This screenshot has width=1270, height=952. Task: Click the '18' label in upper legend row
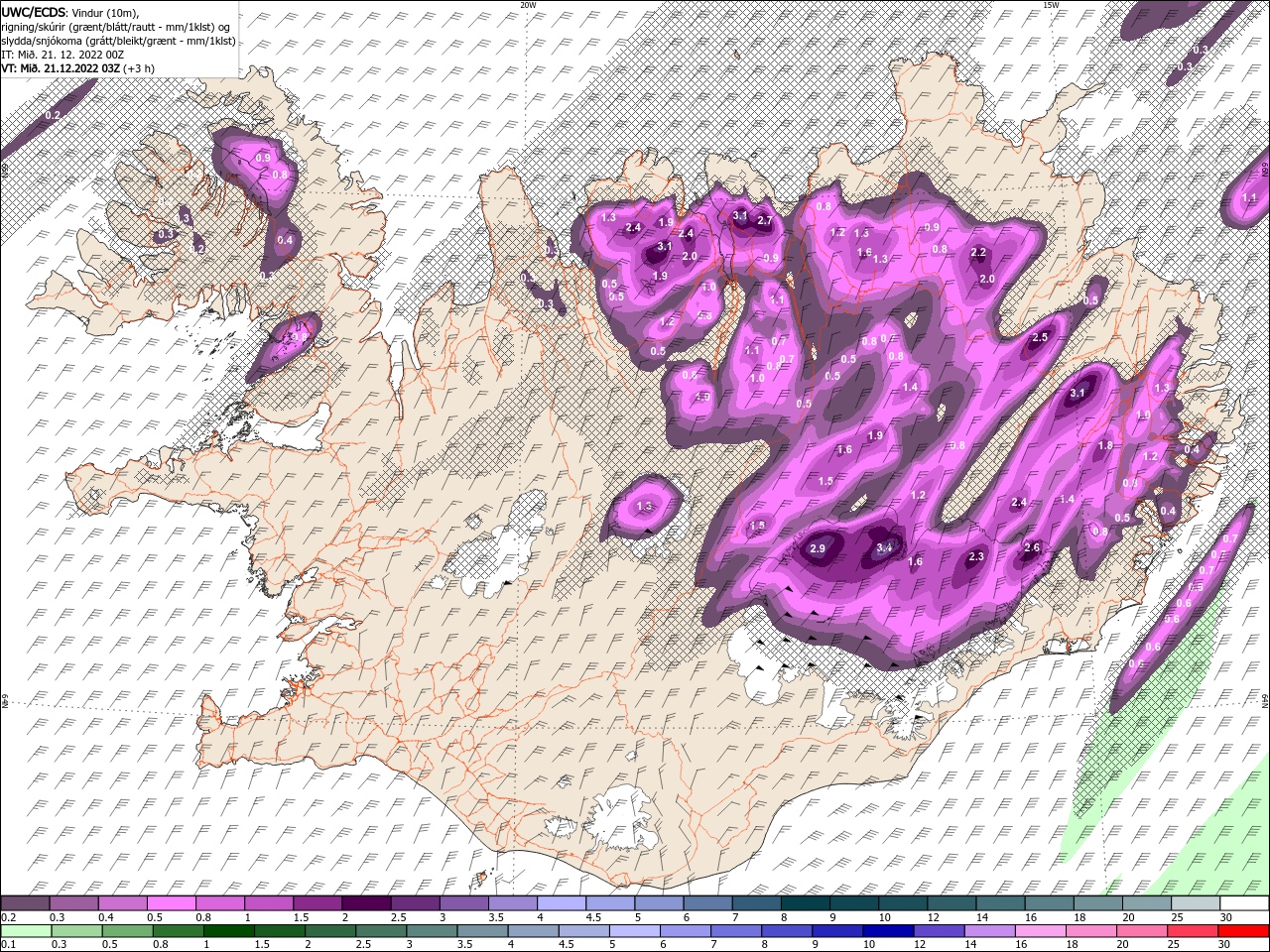coord(1080,917)
